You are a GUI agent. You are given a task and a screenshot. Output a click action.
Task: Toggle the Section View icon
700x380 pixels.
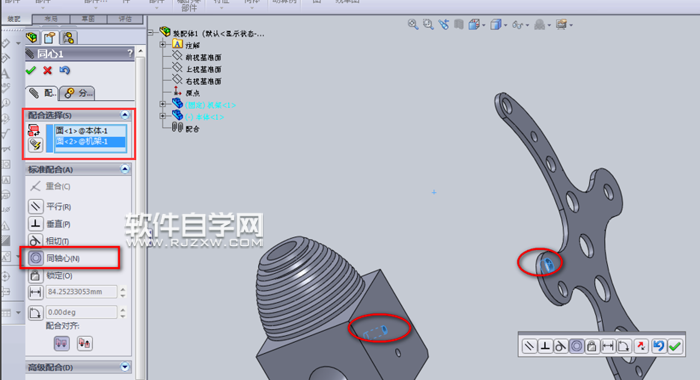click(458, 25)
